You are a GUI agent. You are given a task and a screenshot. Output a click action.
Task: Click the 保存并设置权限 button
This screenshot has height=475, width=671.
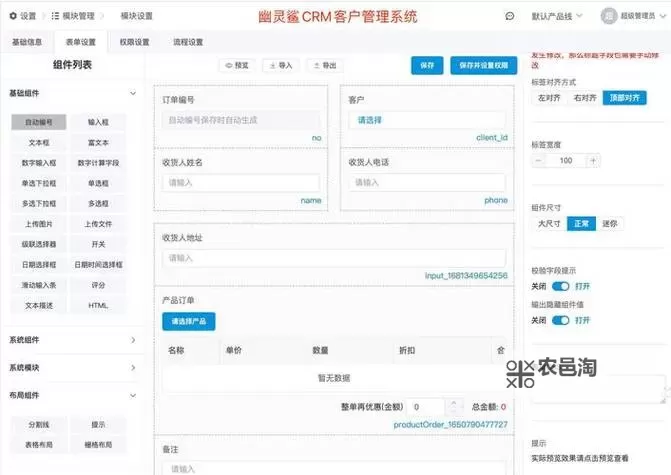(484, 65)
